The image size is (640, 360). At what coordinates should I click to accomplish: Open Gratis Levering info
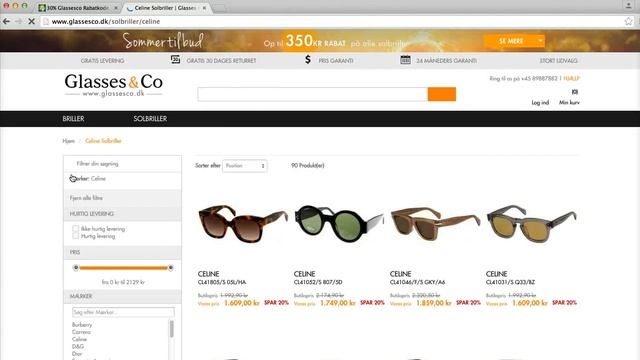click(x=102, y=60)
